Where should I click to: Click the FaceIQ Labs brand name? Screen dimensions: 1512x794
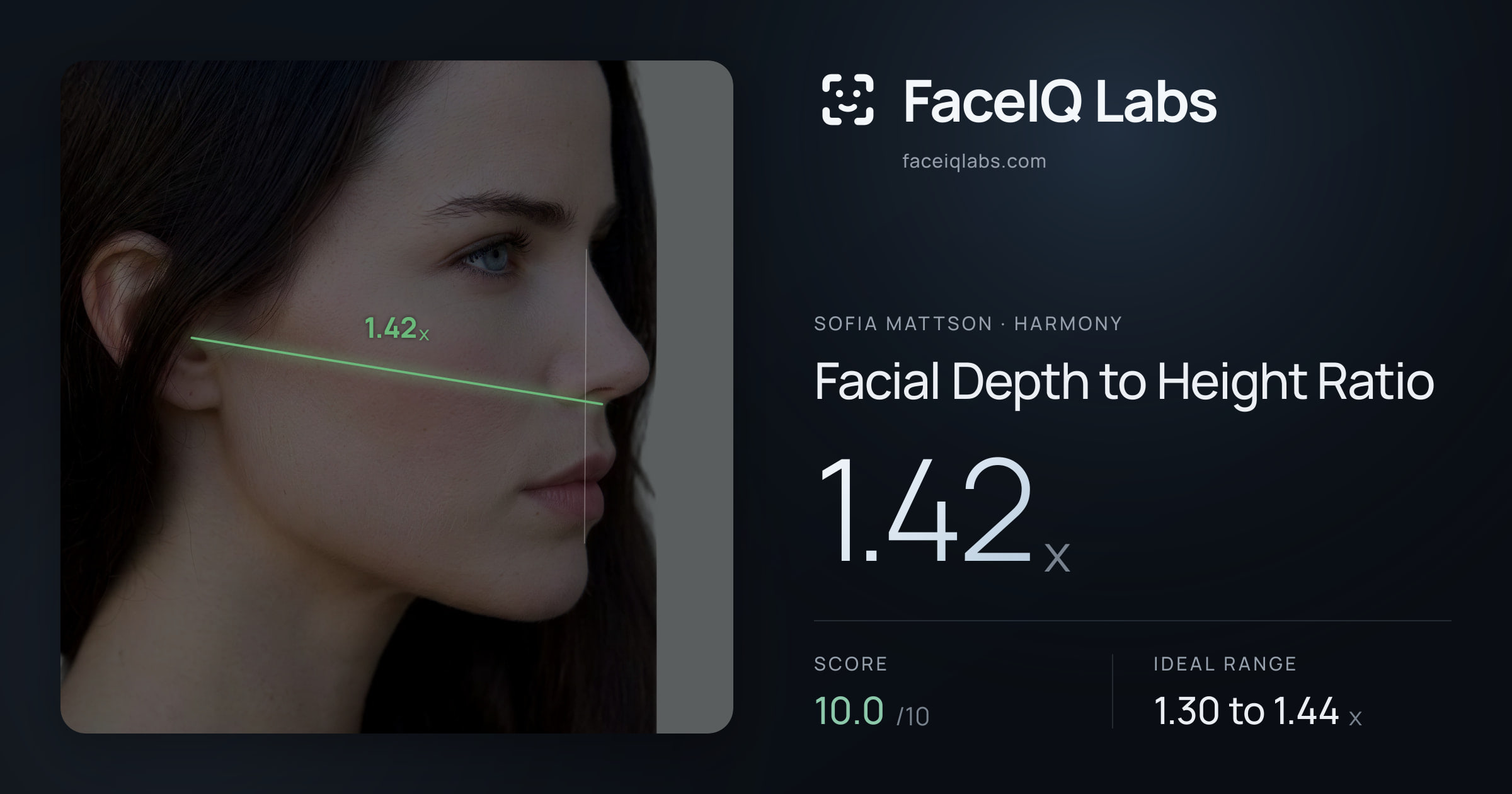1060,101
